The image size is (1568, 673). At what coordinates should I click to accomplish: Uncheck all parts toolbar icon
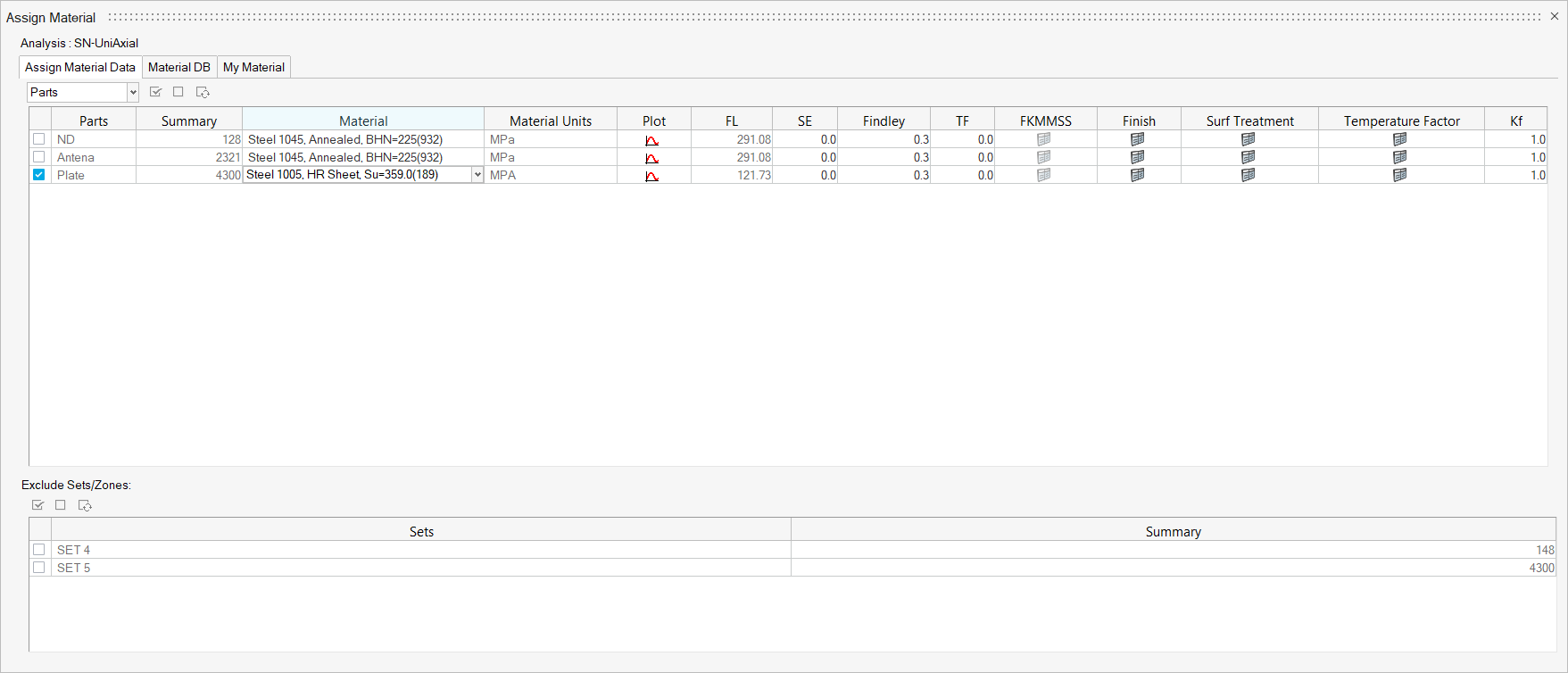178,92
